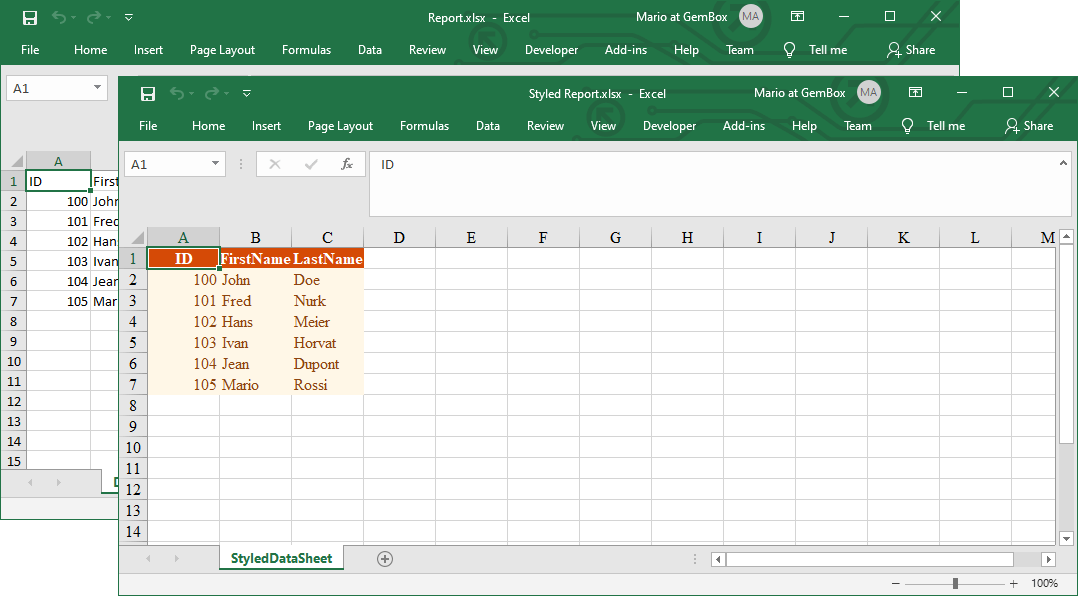1078x596 pixels.
Task: Add a new worksheet with the plus icon
Action: click(385, 559)
